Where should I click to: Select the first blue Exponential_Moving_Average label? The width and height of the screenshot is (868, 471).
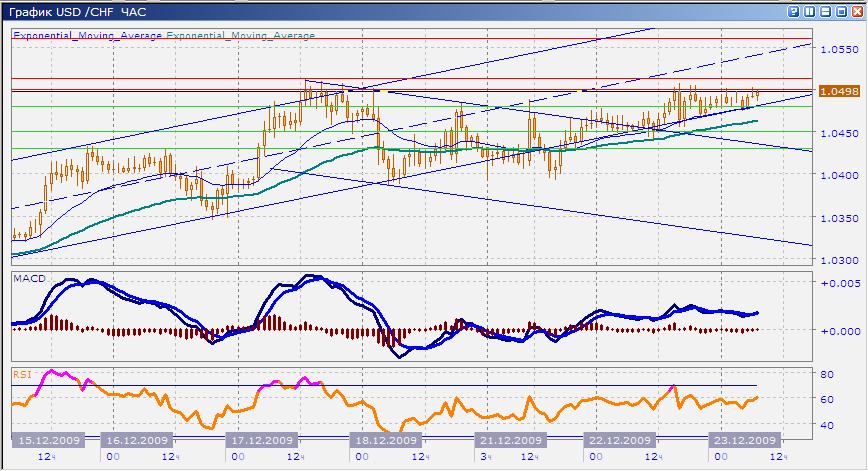87,35
